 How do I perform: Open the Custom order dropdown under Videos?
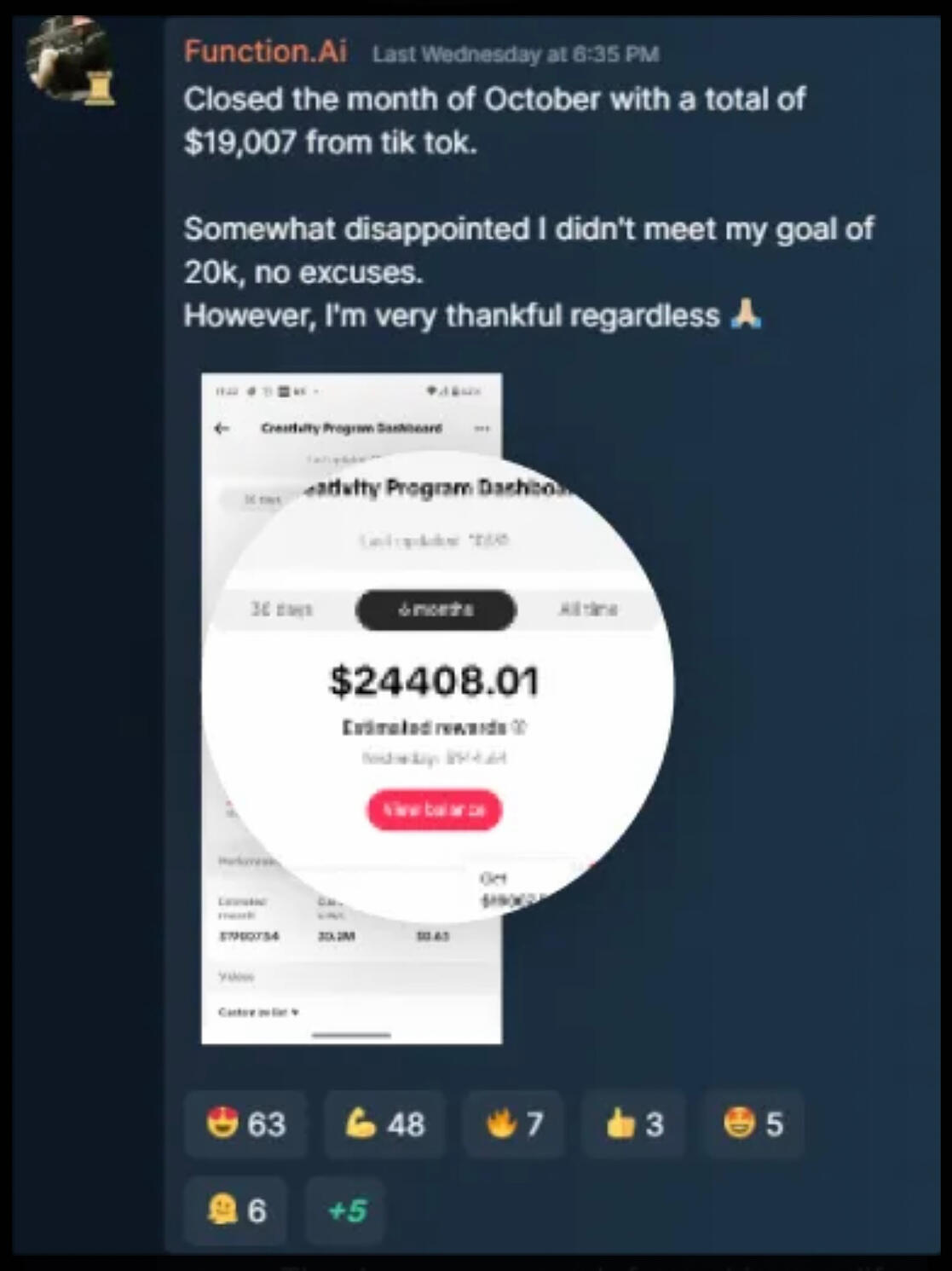(x=259, y=1012)
